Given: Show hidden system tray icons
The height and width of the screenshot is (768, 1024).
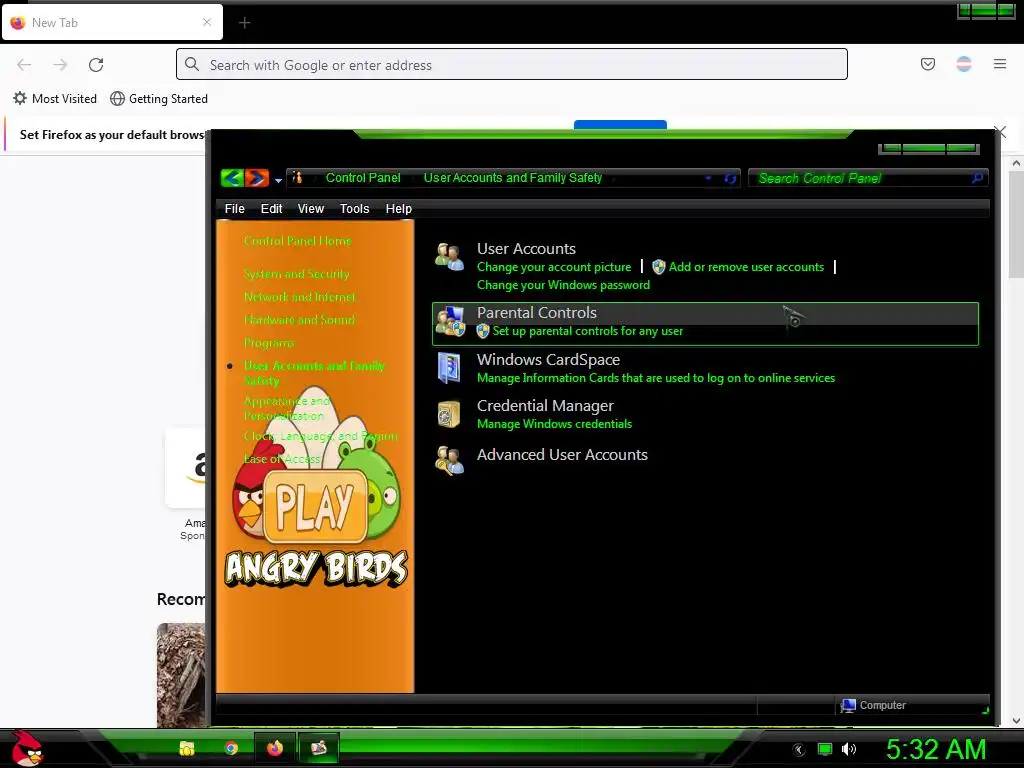Looking at the screenshot, I should [799, 750].
